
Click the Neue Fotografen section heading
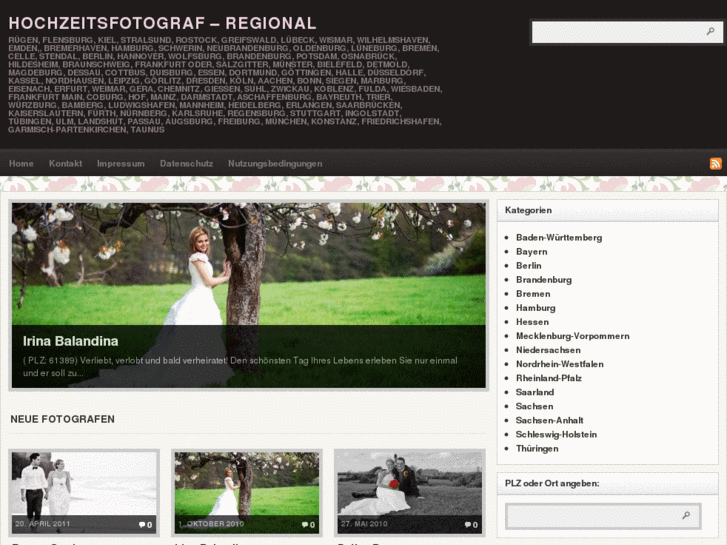coord(62,419)
